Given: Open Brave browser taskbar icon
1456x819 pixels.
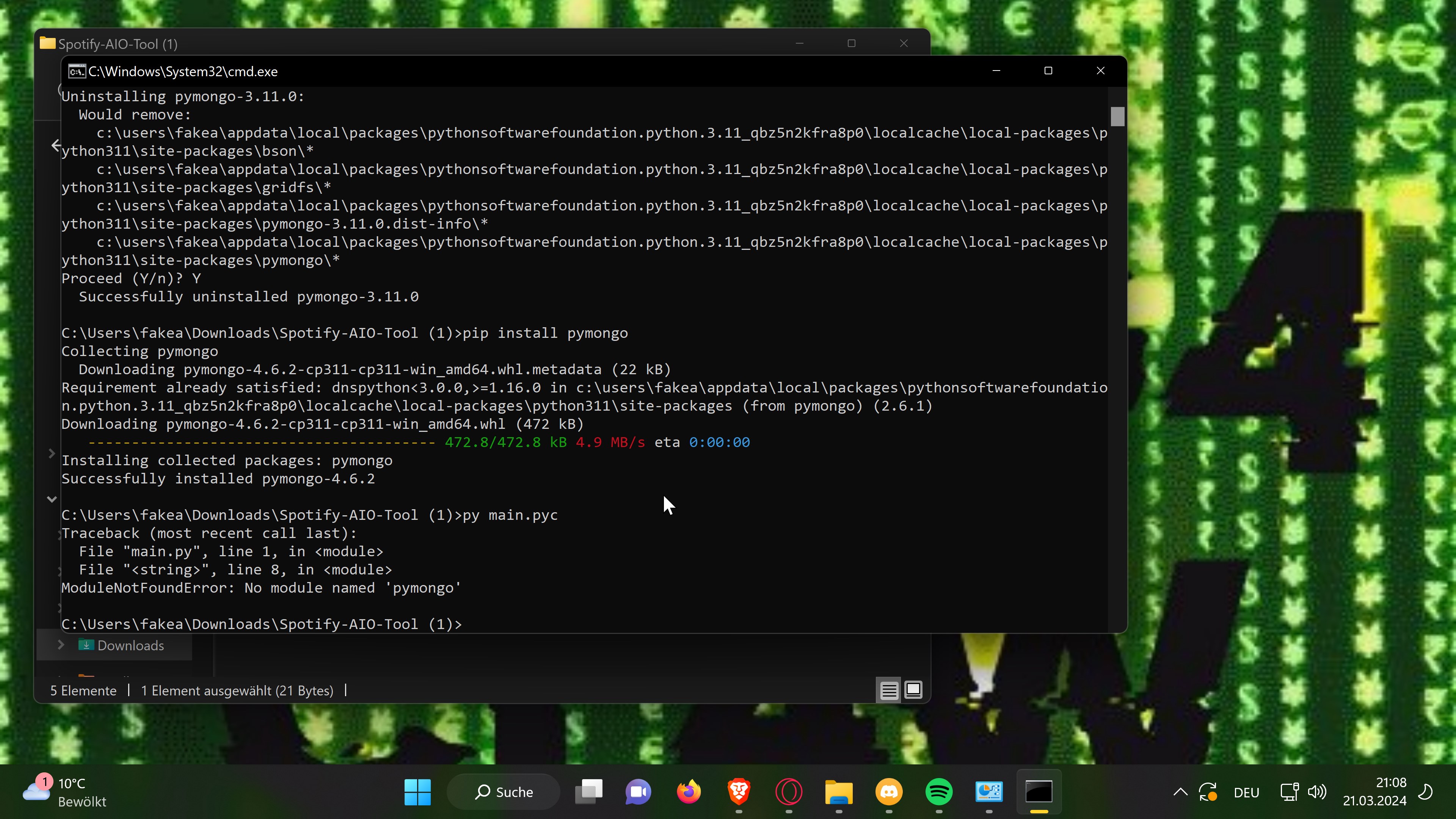Looking at the screenshot, I should pyautogui.click(x=739, y=791).
